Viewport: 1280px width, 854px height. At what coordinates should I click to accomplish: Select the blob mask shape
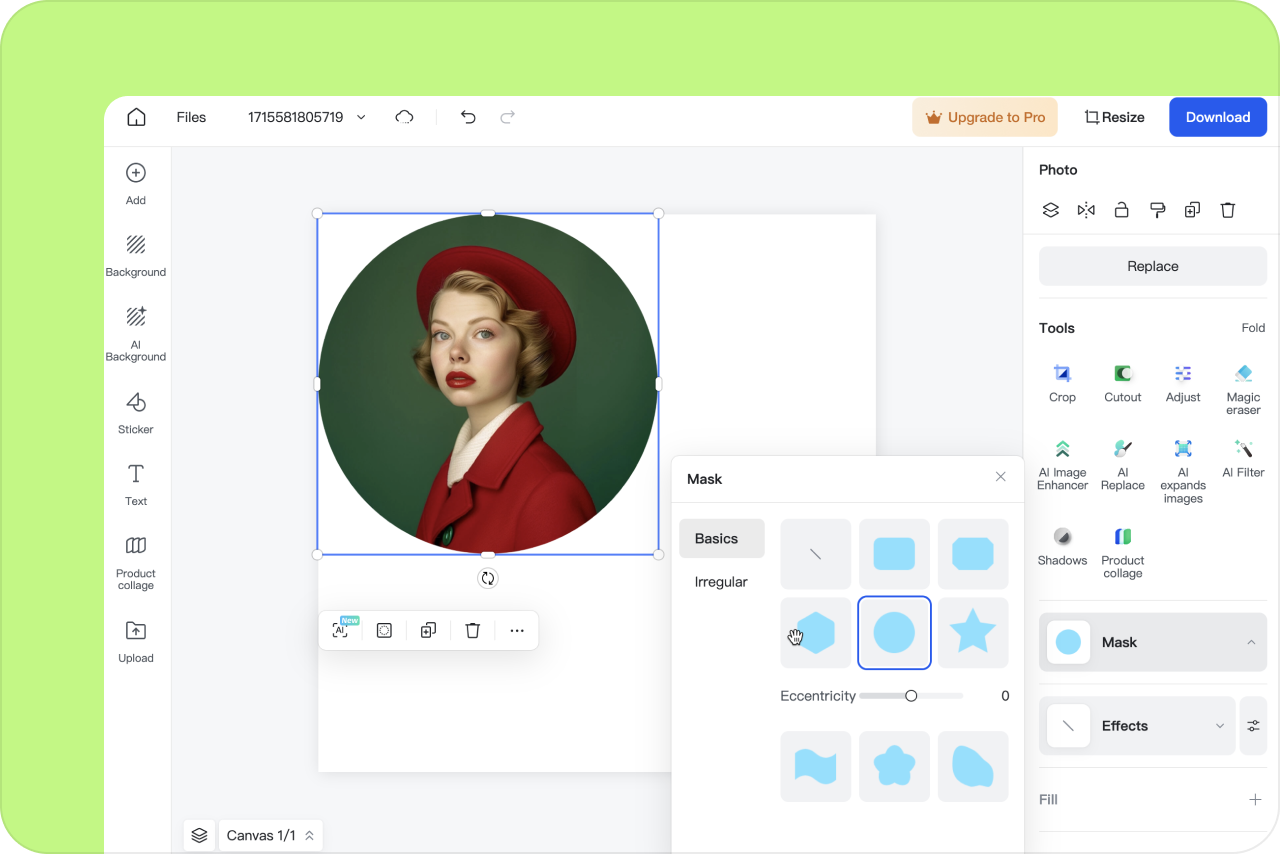tap(973, 767)
